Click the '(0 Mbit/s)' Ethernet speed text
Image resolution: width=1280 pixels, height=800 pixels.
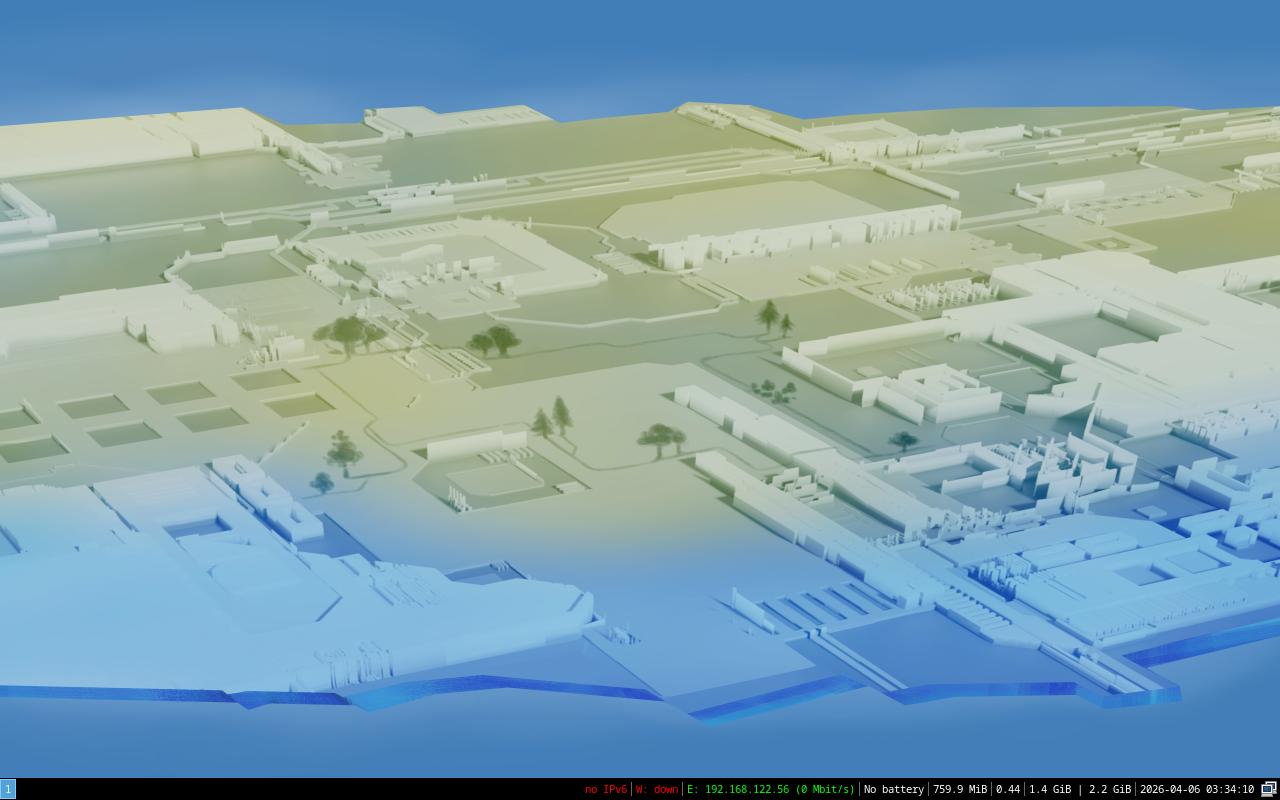[825, 789]
